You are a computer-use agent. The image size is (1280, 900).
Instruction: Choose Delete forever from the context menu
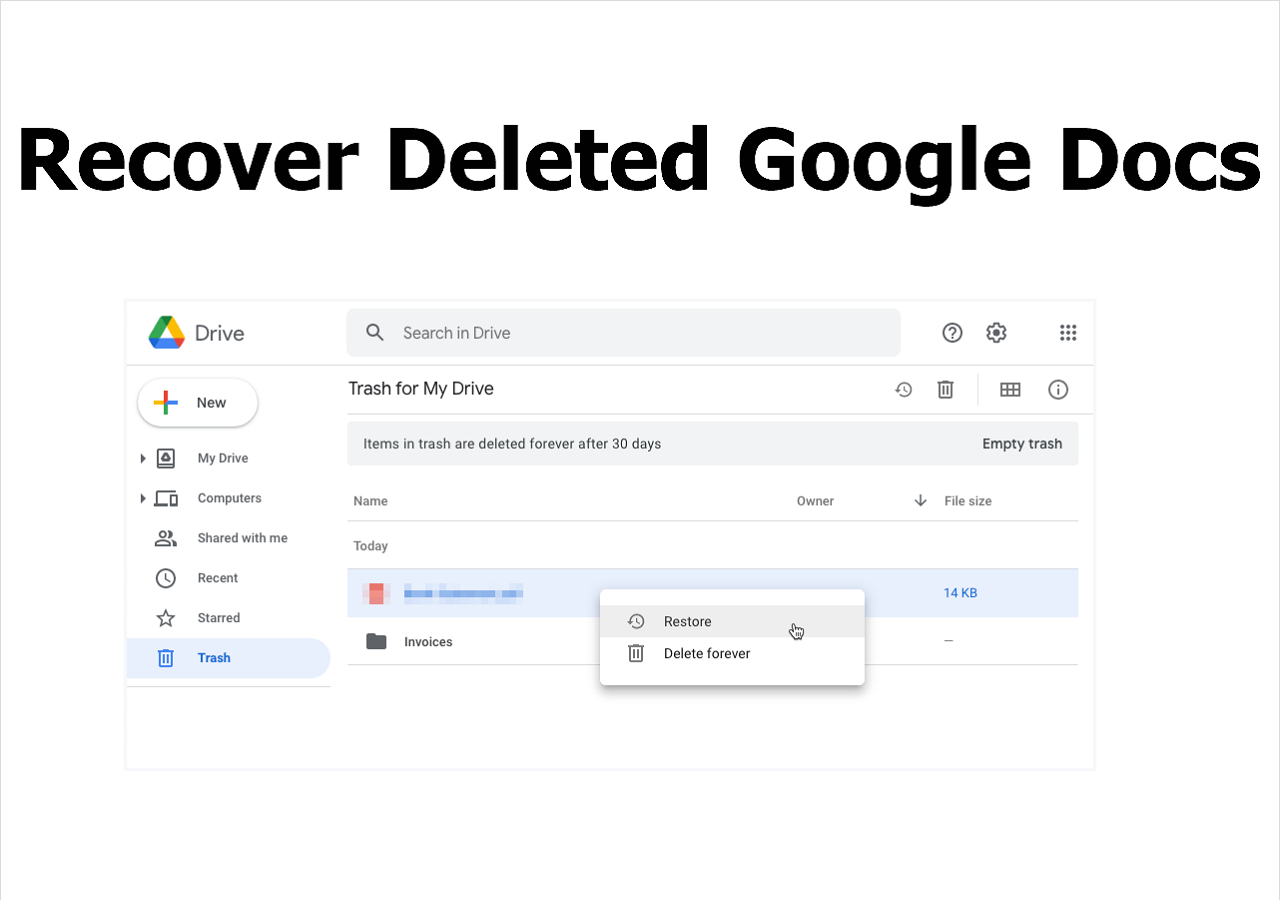point(732,654)
